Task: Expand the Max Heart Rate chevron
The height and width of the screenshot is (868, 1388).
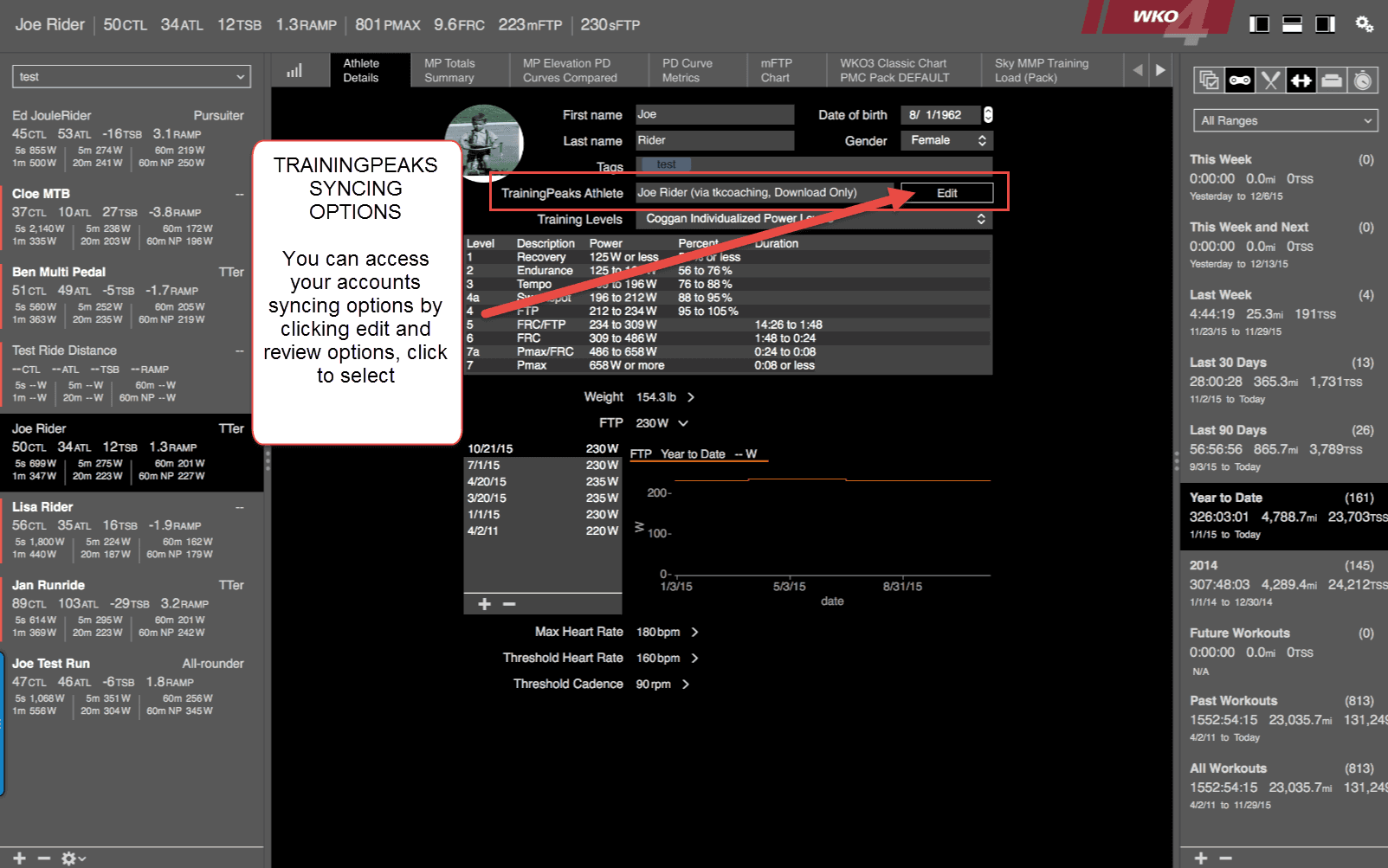Action: (694, 633)
